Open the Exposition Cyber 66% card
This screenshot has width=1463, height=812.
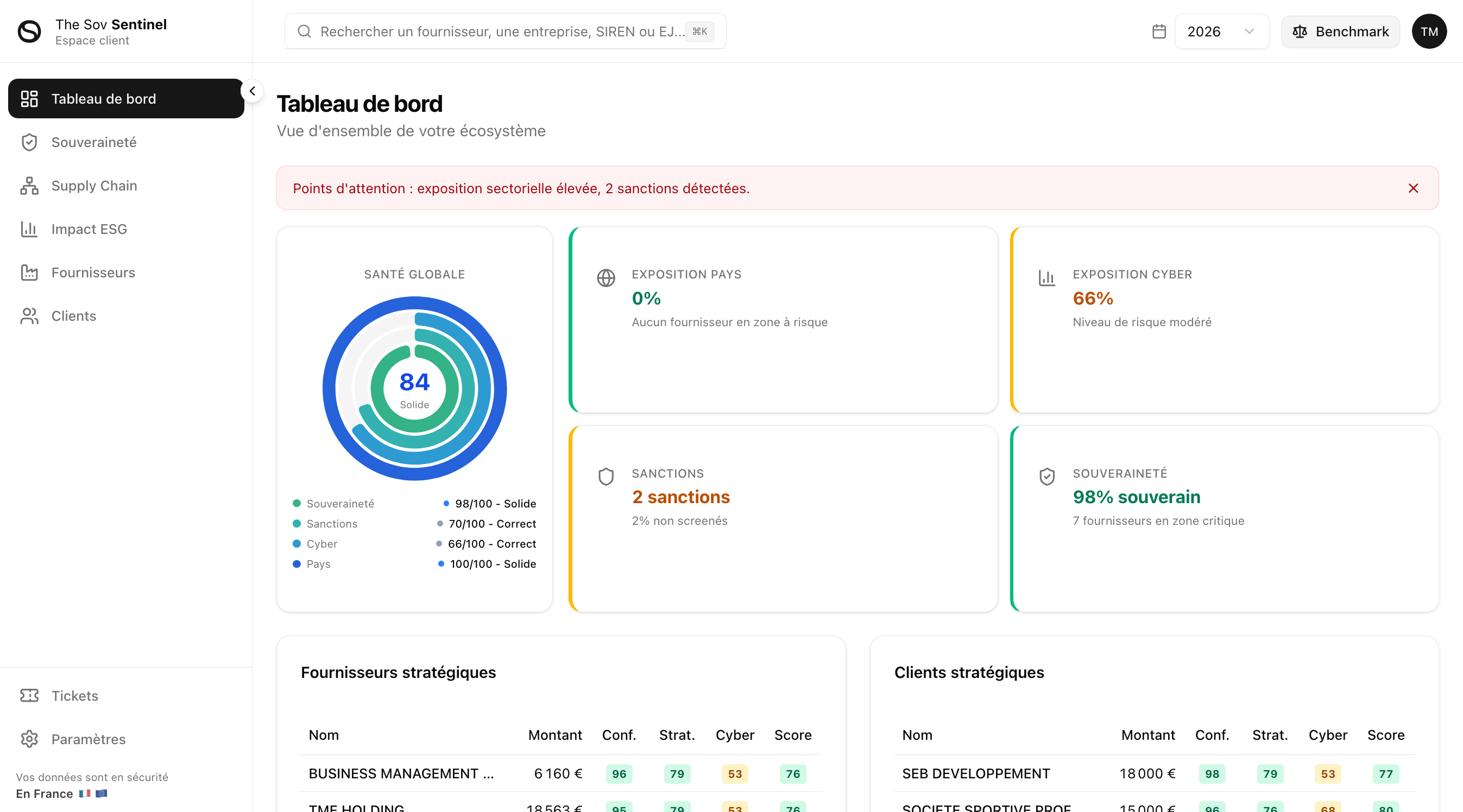pyautogui.click(x=1225, y=320)
